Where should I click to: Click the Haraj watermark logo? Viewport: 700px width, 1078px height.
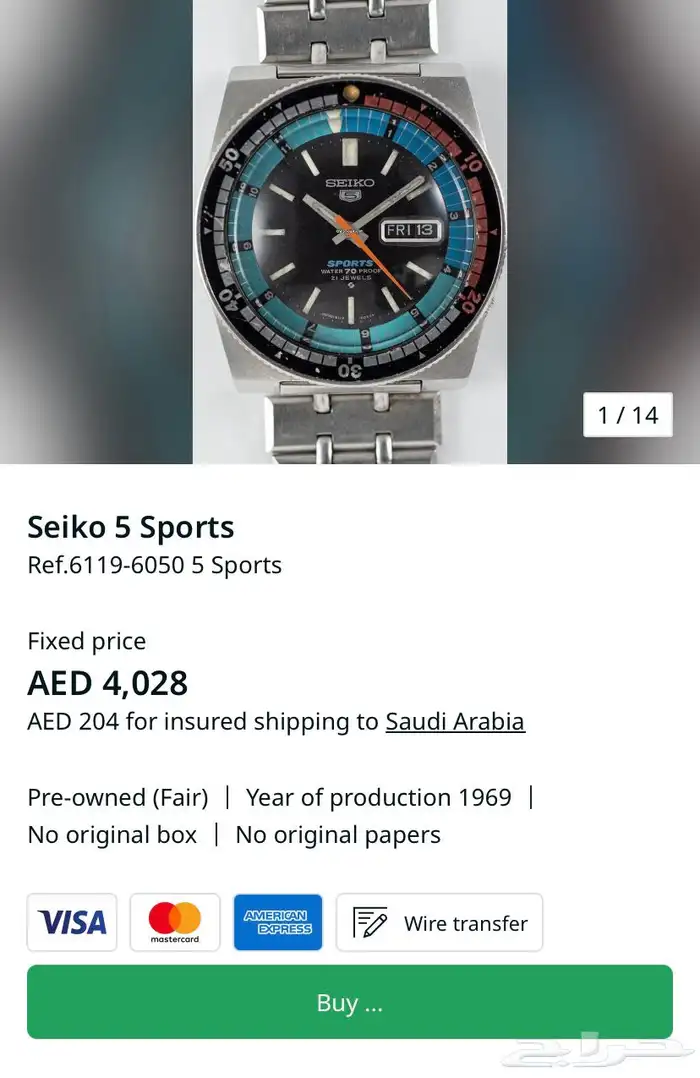598,1051
